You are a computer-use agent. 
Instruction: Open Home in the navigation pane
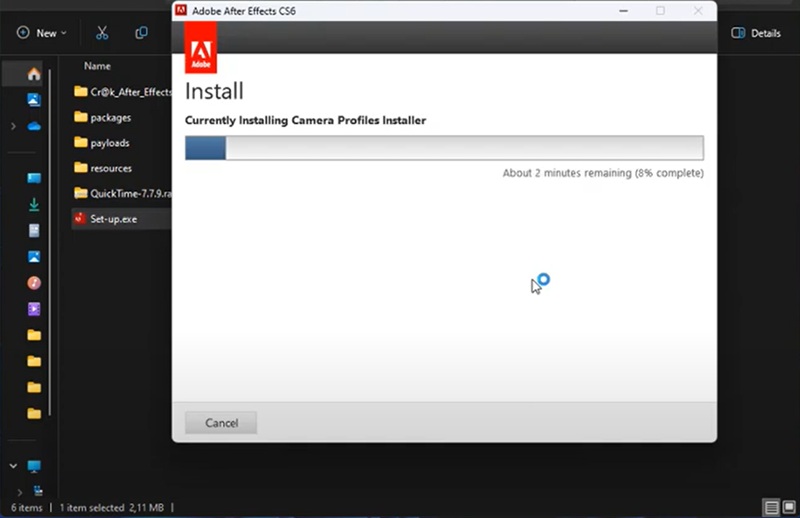34,74
